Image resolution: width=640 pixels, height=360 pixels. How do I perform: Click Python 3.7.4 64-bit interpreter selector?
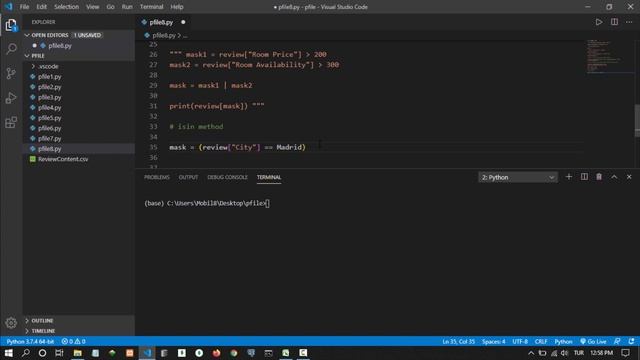30,341
